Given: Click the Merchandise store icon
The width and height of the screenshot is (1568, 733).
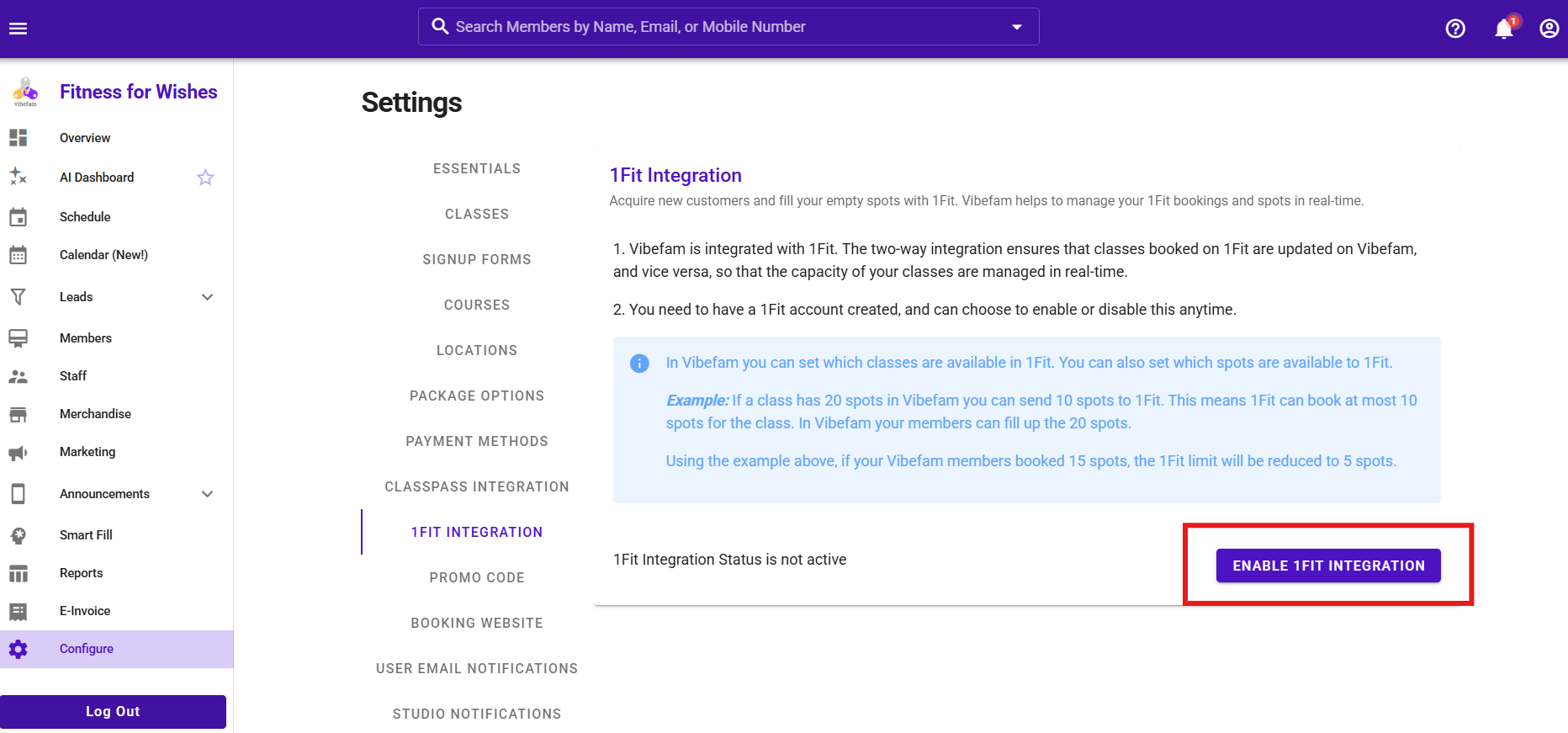Looking at the screenshot, I should (x=18, y=414).
